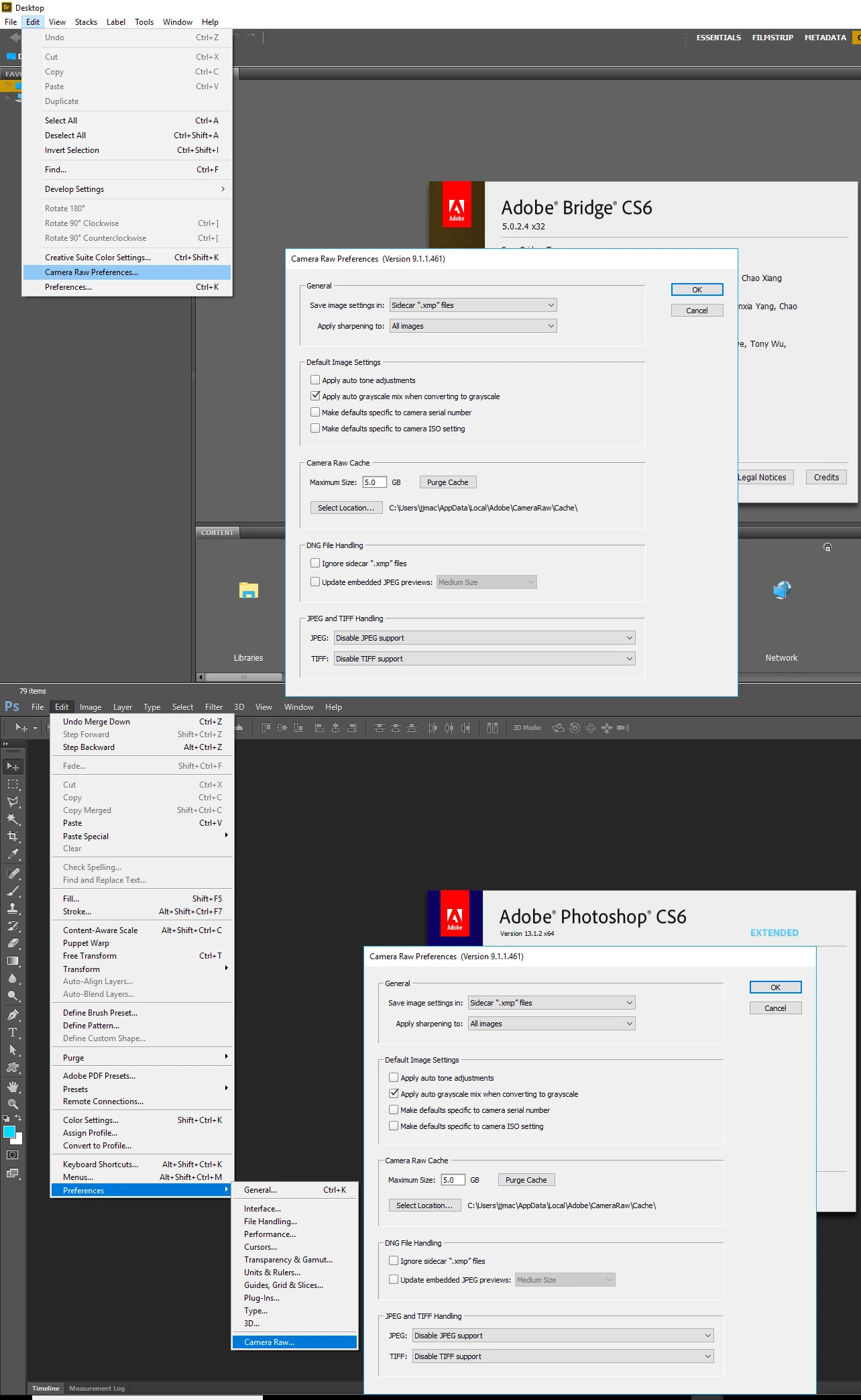The image size is (861, 1400).
Task: Click the cyan foreground color swatch
Action: click(x=9, y=1132)
